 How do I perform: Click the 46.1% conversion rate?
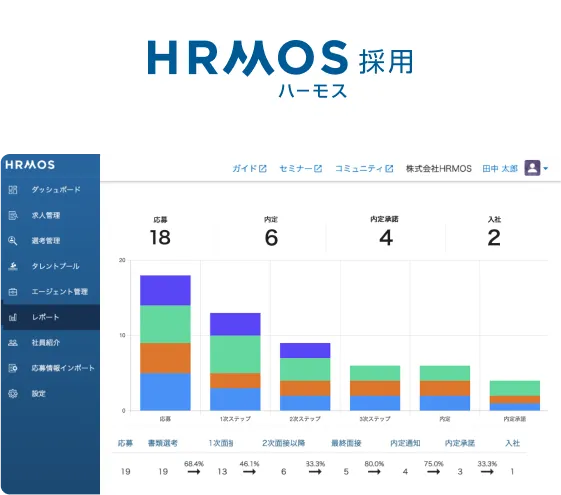(249, 464)
